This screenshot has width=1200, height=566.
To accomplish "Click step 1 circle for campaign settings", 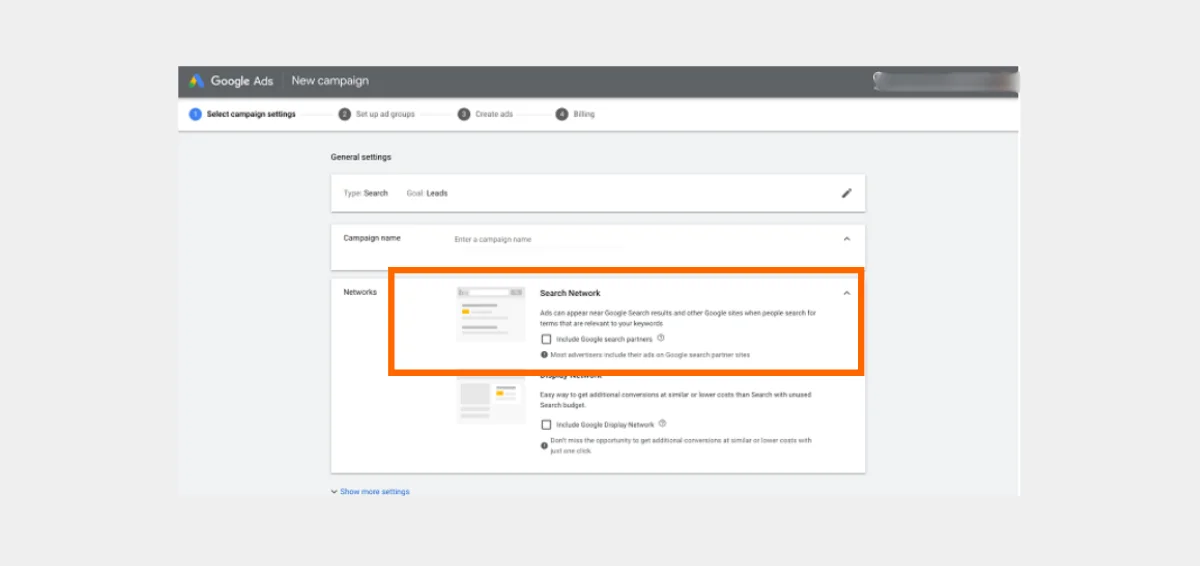I will (196, 114).
